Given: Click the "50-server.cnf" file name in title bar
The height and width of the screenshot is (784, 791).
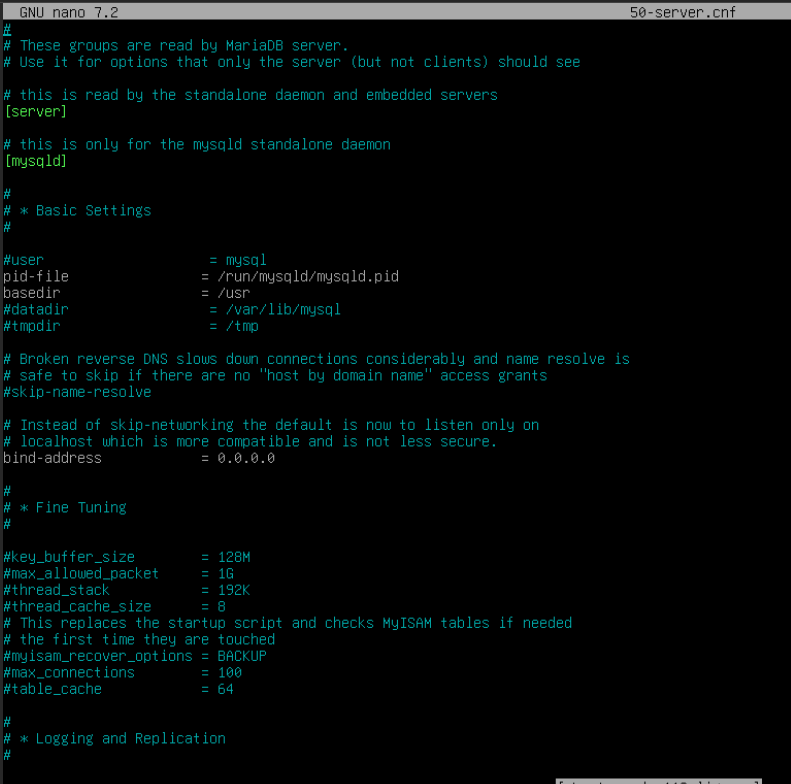Looking at the screenshot, I should coord(683,12).
